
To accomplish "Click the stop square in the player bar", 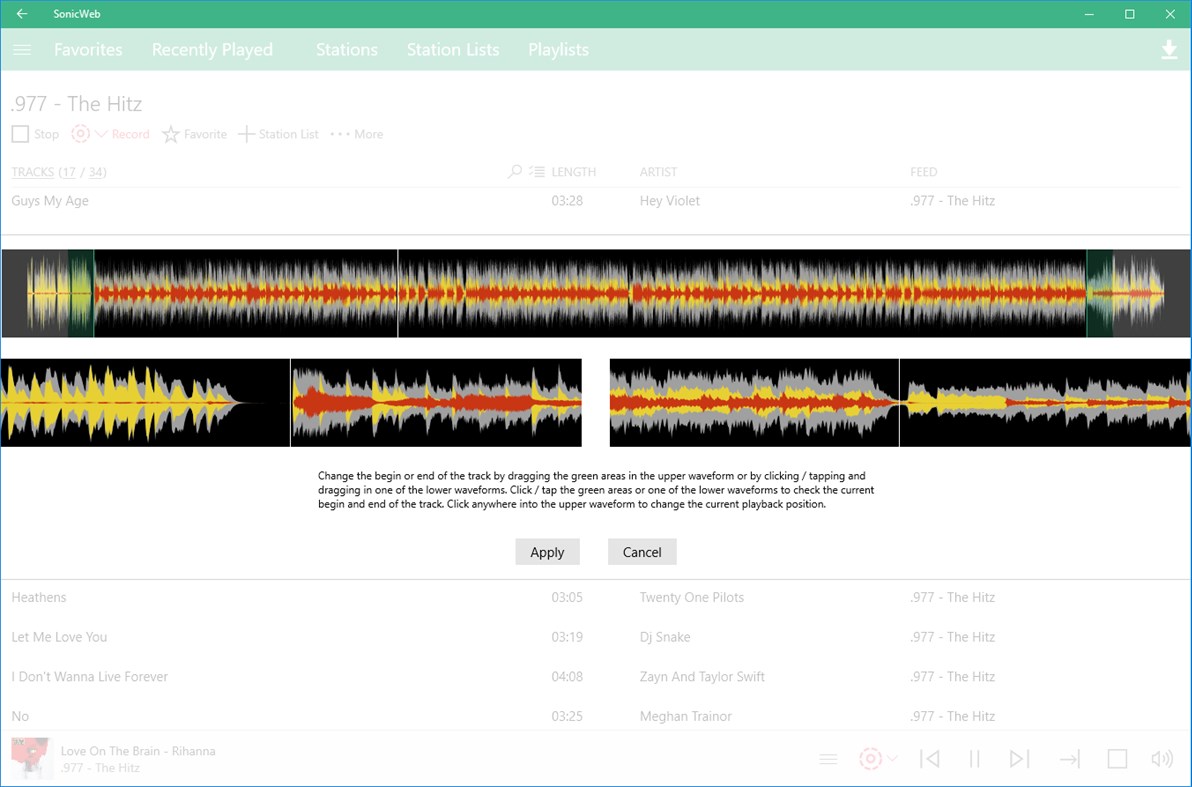I will [x=1118, y=758].
